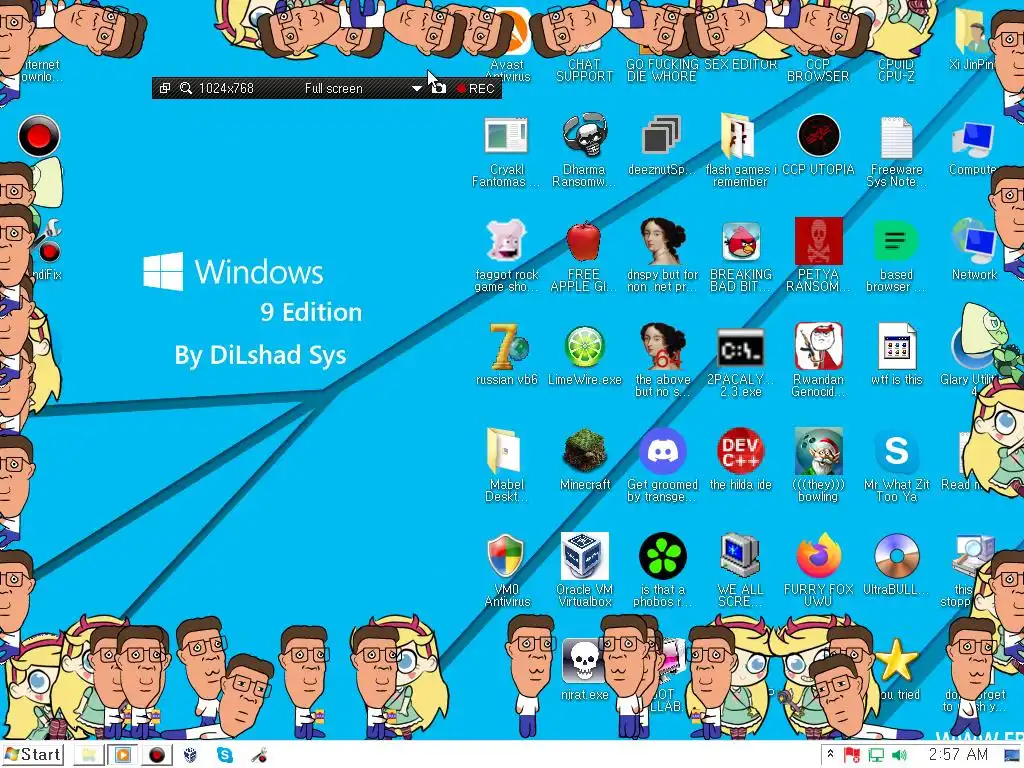Open the Mr What Zit Too Ya Skype icon
Viewport: 1024px width, 768px height.
pos(896,451)
